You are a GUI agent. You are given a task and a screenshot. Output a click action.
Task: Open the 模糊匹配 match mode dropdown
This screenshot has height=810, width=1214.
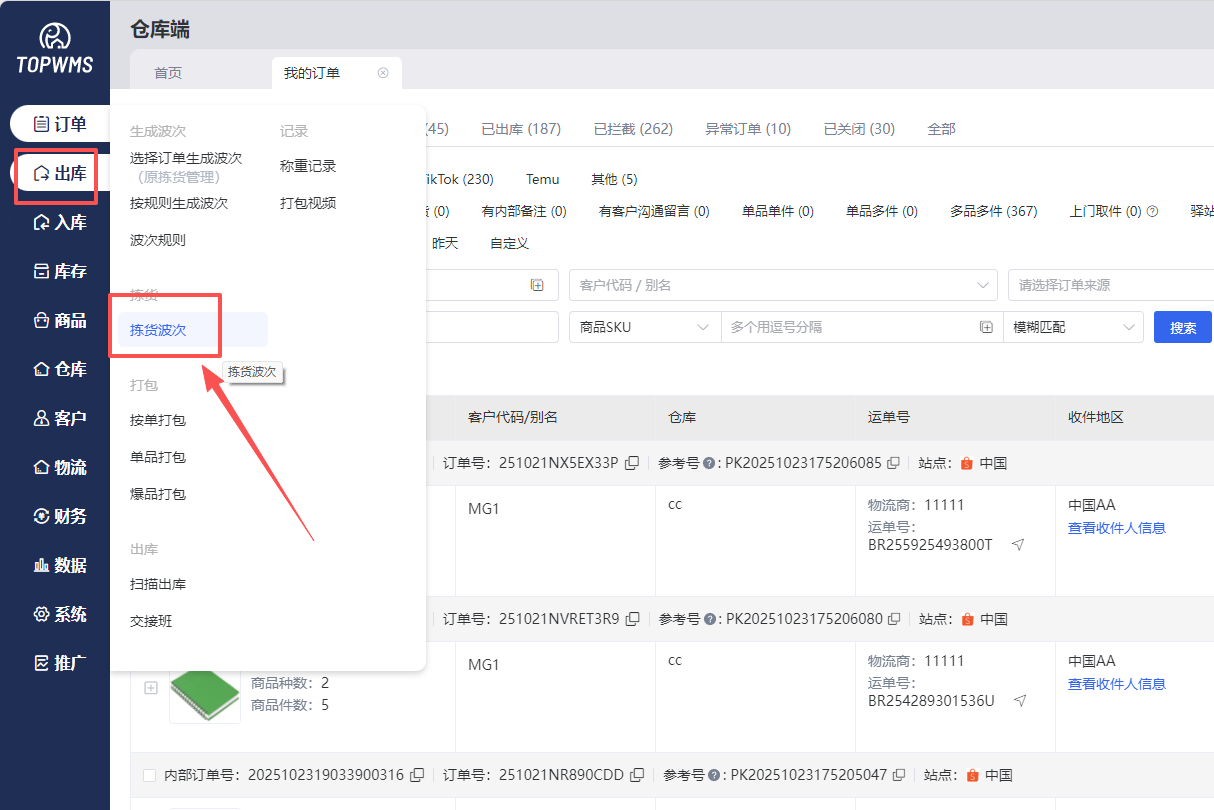(x=1073, y=327)
